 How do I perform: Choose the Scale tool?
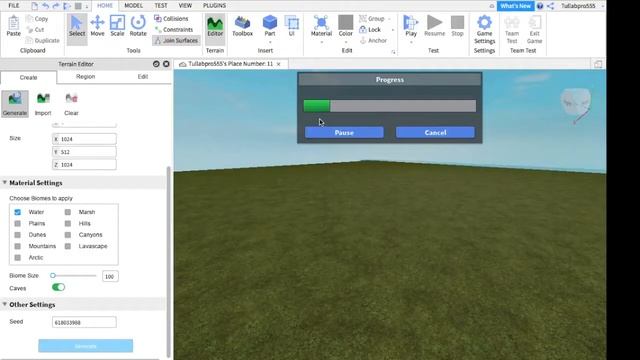117,26
